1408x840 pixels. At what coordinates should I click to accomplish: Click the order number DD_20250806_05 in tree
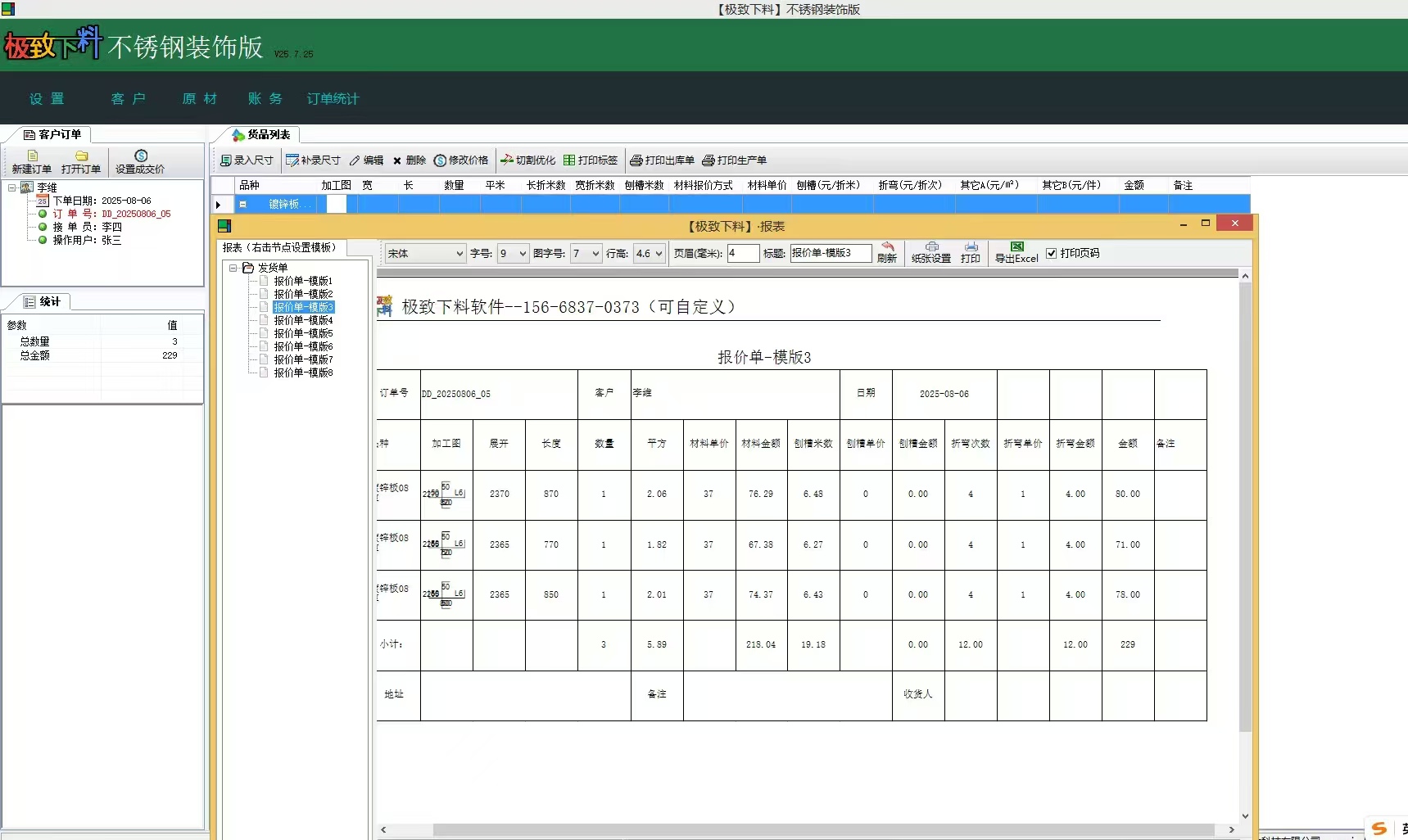coord(136,214)
